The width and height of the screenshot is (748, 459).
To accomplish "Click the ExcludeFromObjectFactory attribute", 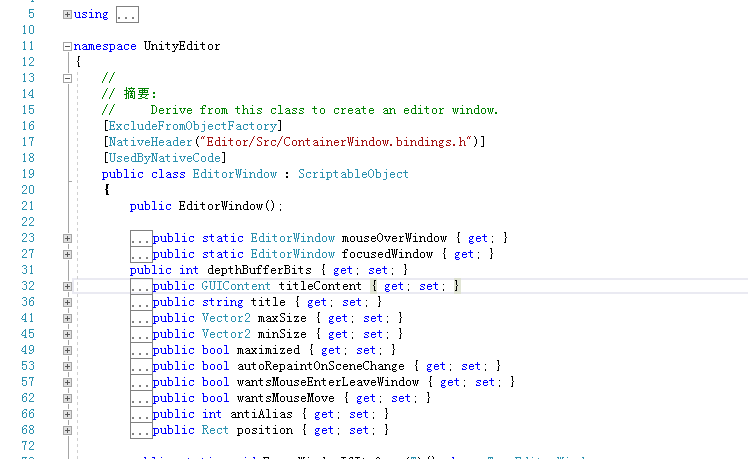I will click(x=193, y=126).
